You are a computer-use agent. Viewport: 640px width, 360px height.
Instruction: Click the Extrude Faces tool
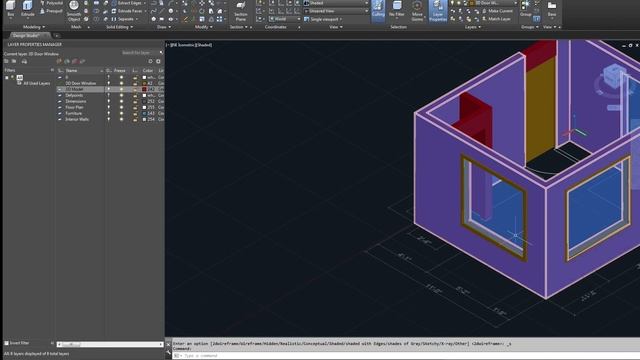pos(126,11)
